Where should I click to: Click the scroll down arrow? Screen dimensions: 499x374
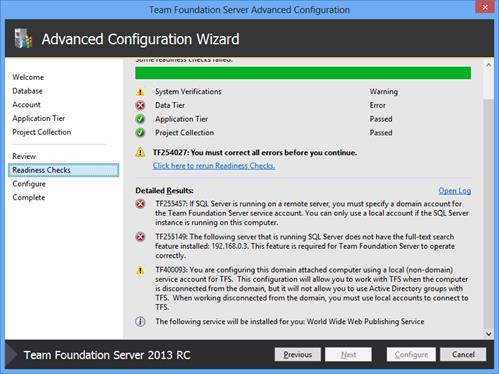[488, 334]
